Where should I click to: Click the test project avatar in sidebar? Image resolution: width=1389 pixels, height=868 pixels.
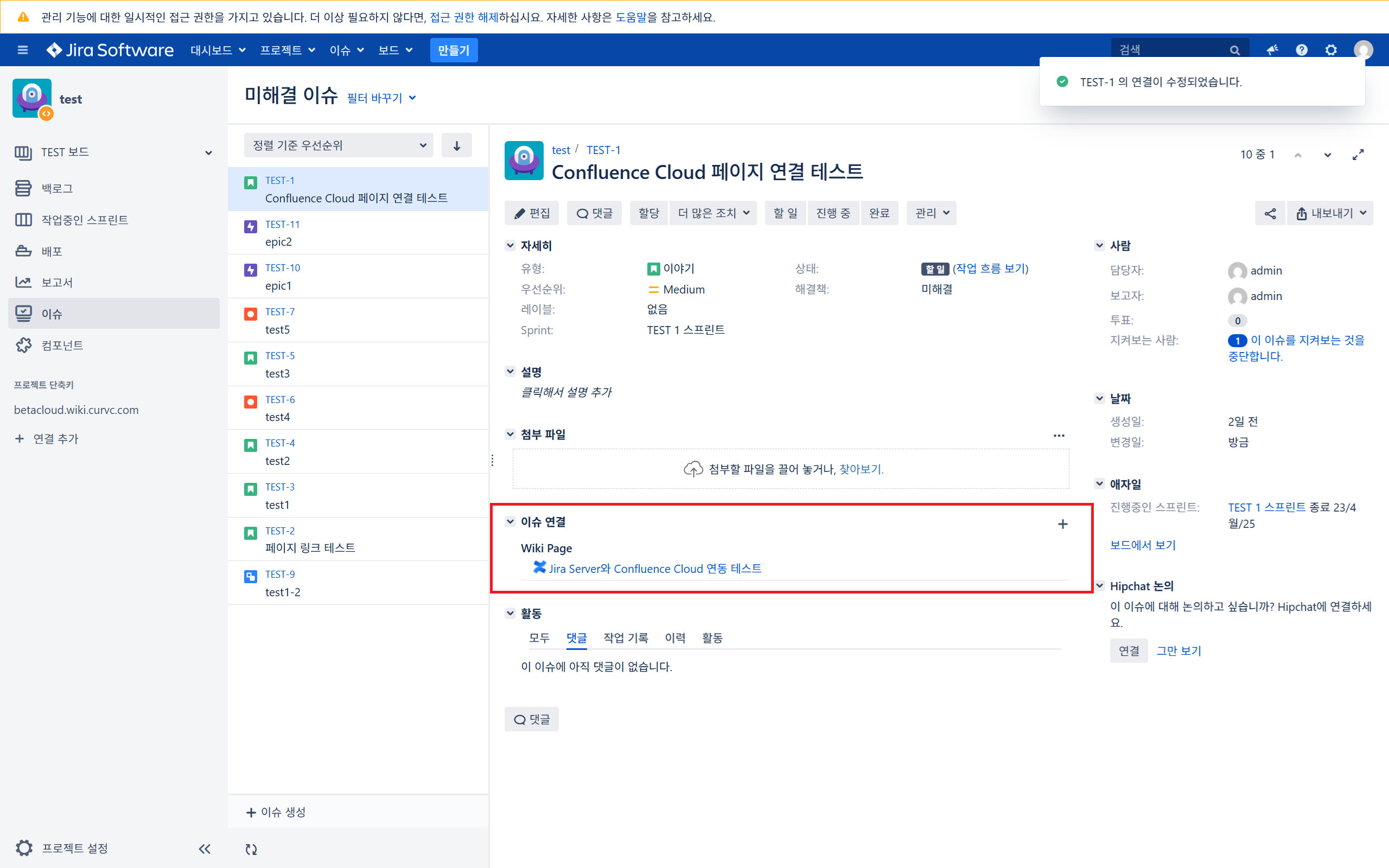(32, 99)
